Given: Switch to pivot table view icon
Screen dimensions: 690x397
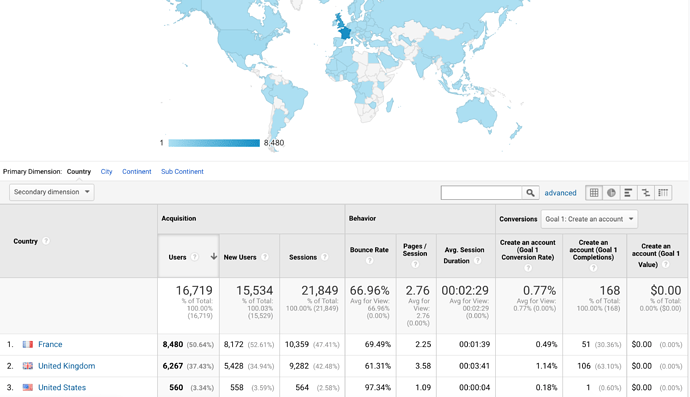Looking at the screenshot, I should pos(663,193).
